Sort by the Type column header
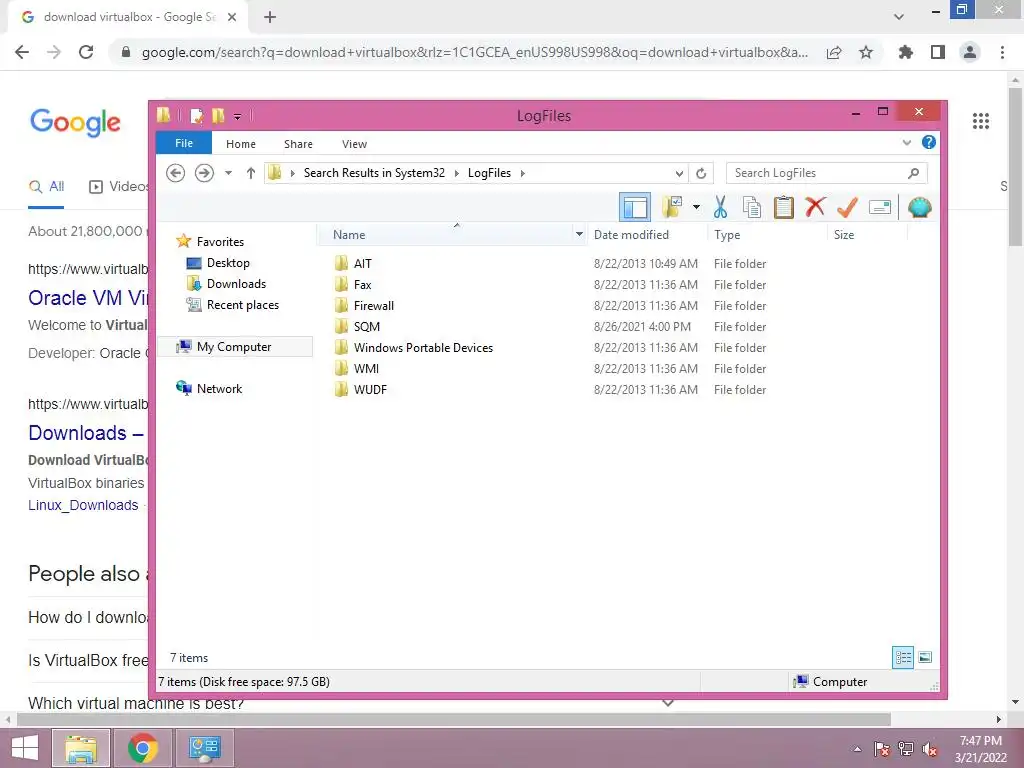Image resolution: width=1024 pixels, height=768 pixels. click(727, 234)
